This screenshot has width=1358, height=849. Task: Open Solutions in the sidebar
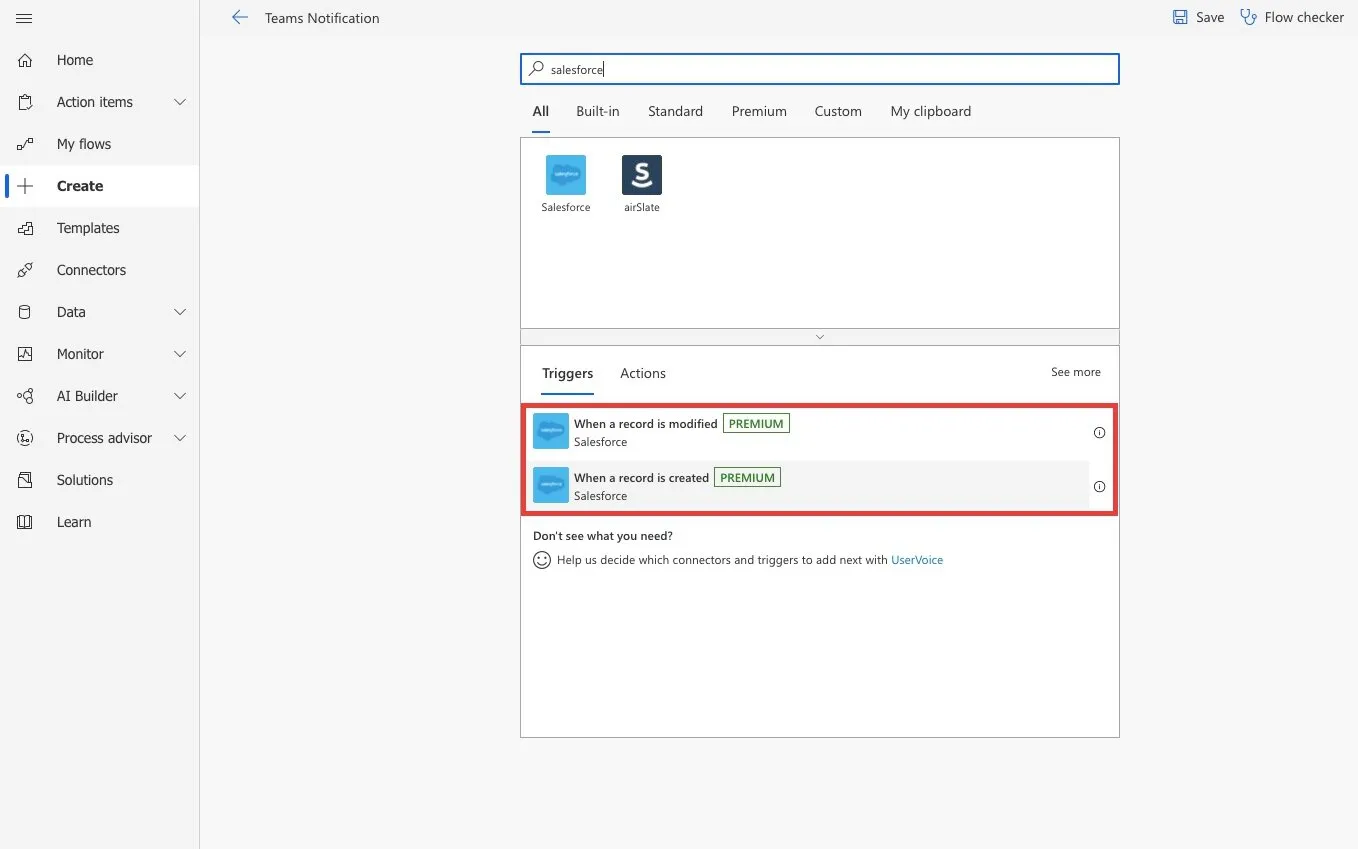pos(85,480)
